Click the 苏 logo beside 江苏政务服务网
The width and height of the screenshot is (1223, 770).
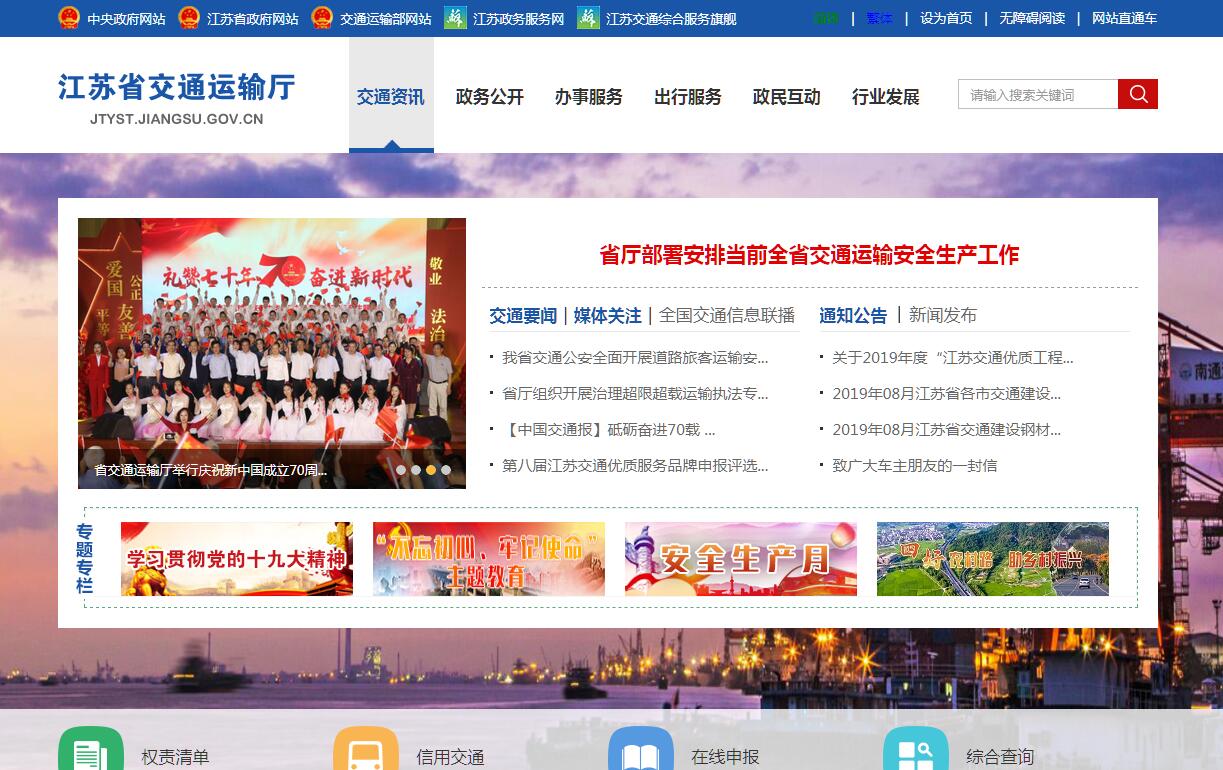coord(455,18)
